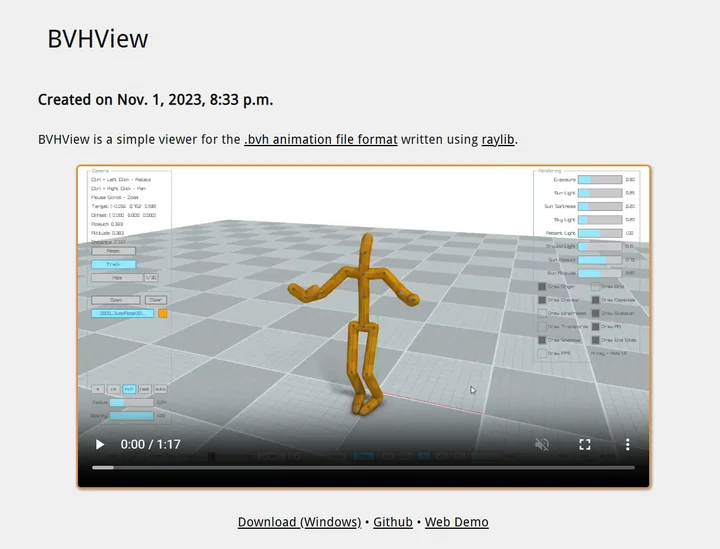This screenshot has width=720, height=549.
Task: Enable the Draw Wireframes checkbox
Action: click(x=543, y=313)
